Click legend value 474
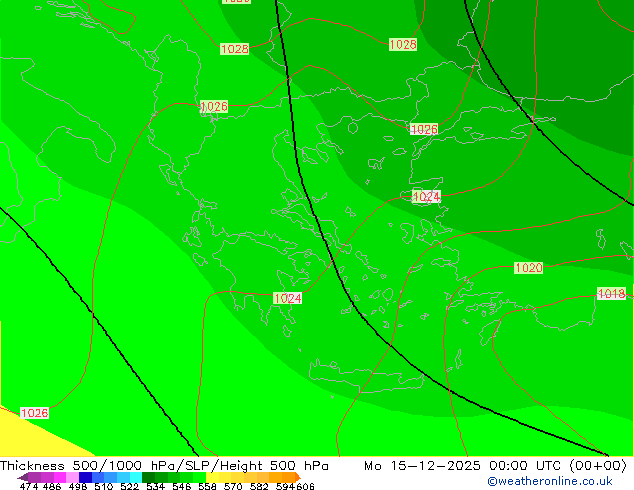 click(29, 486)
